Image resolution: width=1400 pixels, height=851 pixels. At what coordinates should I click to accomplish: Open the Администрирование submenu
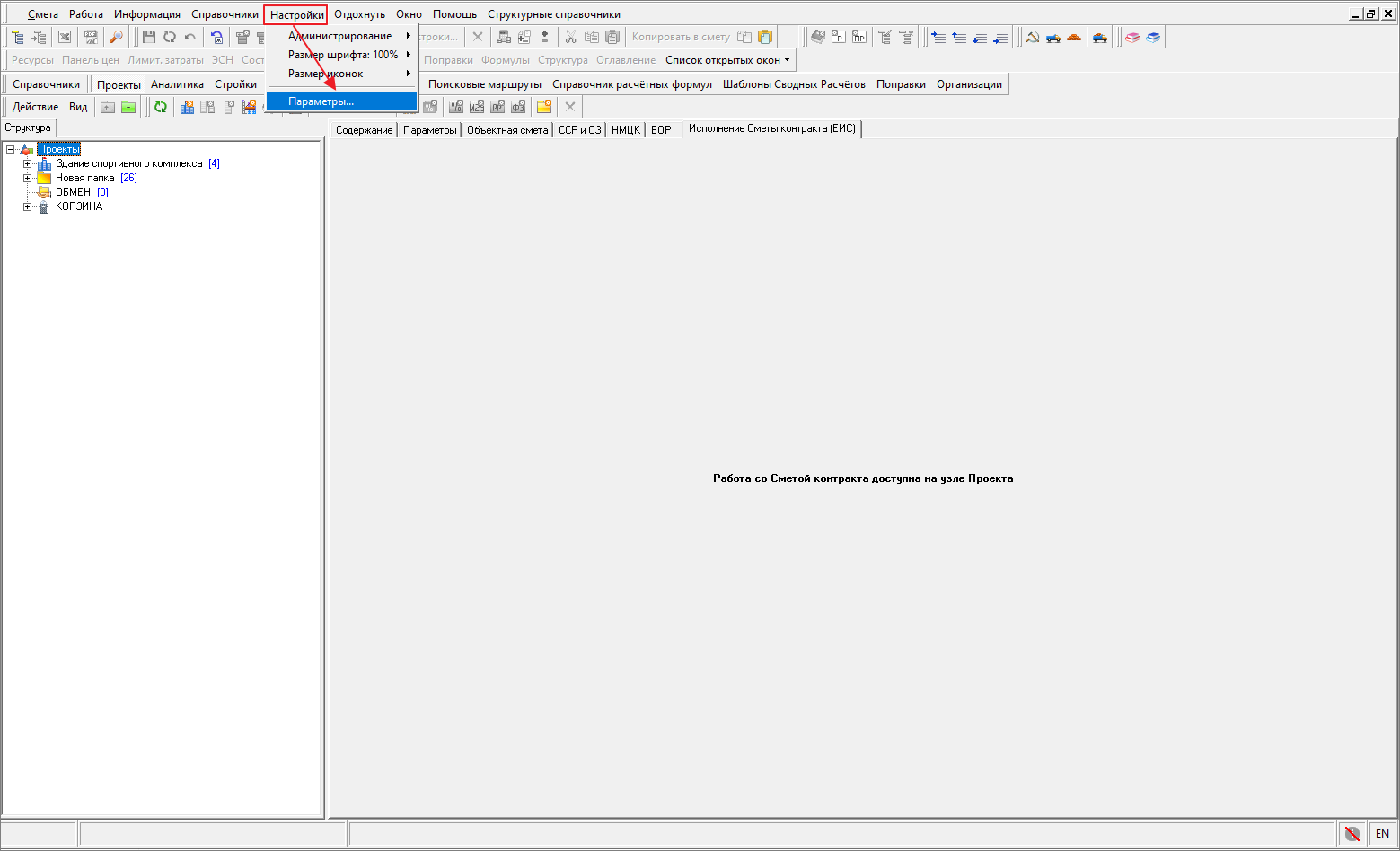pyautogui.click(x=339, y=36)
